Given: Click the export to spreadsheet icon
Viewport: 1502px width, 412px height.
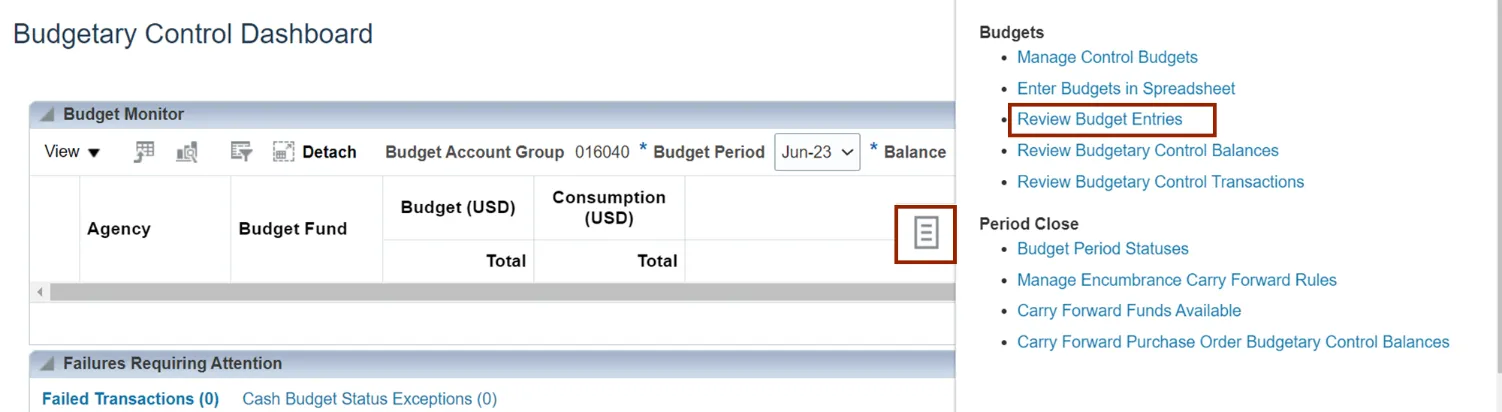Looking at the screenshot, I should coord(145,152).
